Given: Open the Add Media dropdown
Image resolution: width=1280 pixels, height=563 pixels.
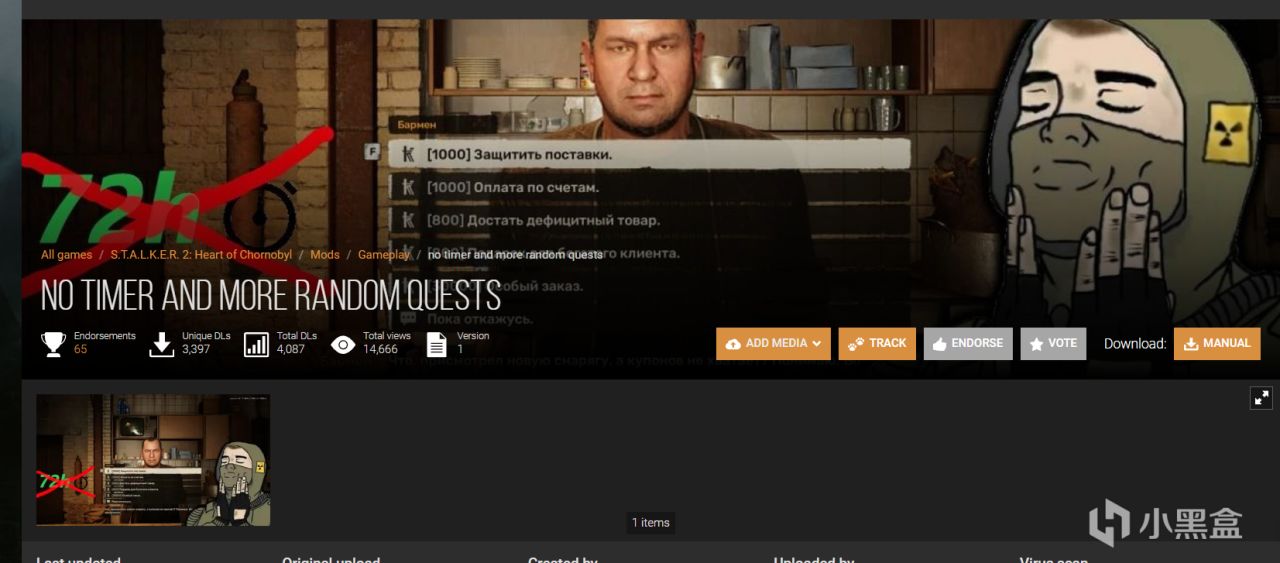Looking at the screenshot, I should tap(773, 343).
